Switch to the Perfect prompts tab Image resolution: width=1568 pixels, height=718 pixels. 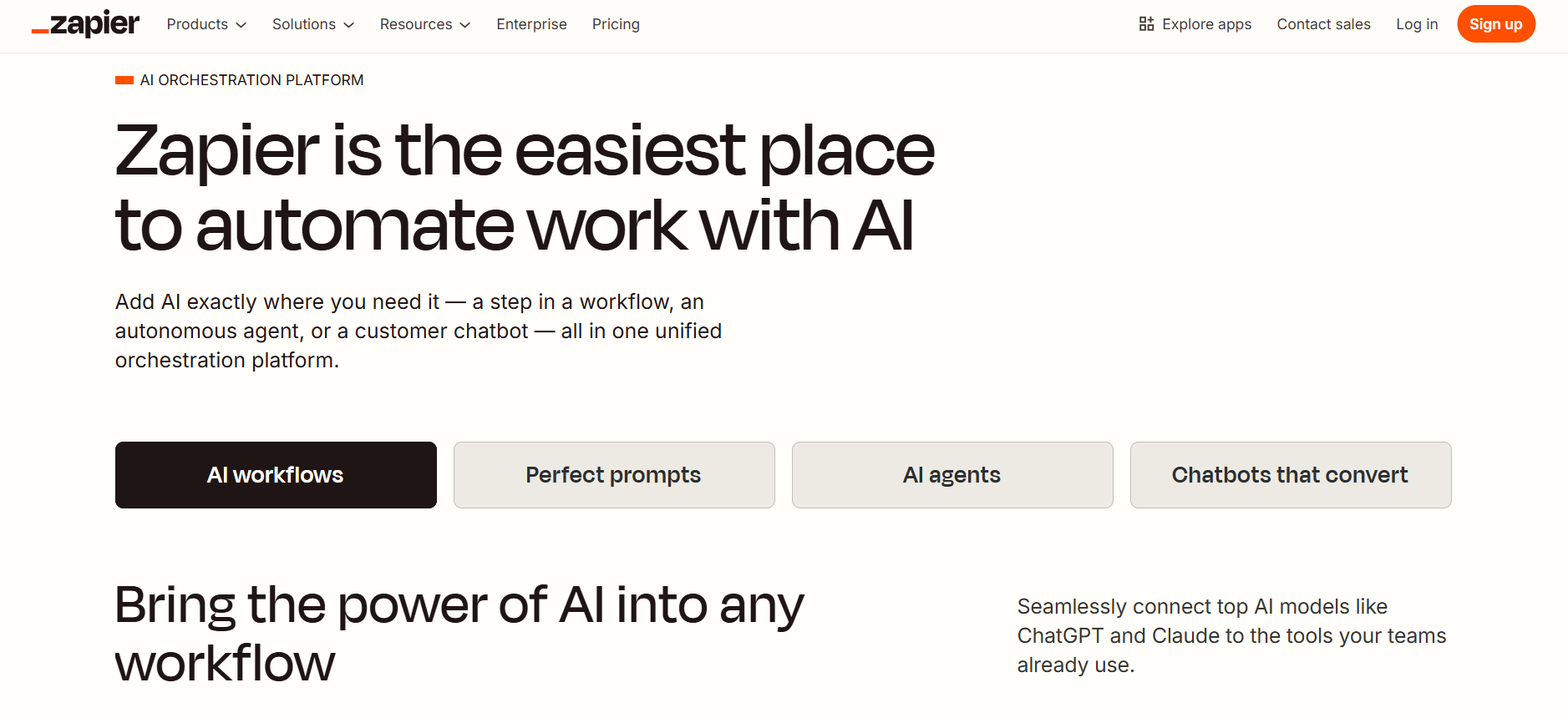[x=614, y=475]
